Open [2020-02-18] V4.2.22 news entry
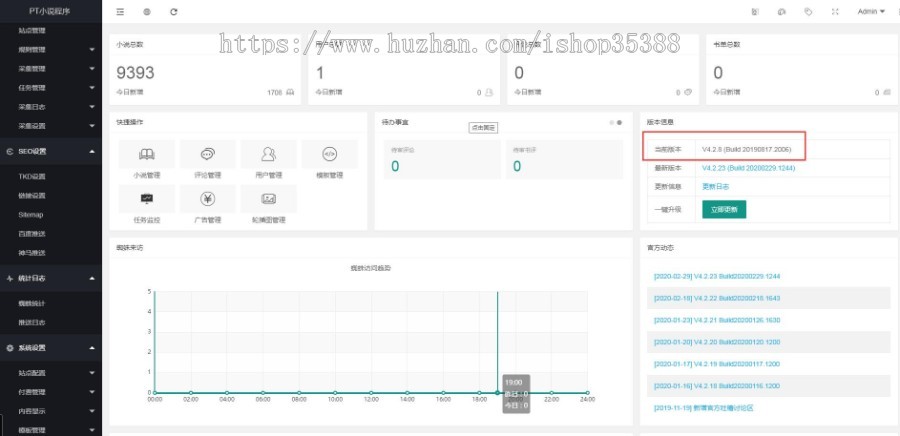Image resolution: width=900 pixels, height=436 pixels. click(x=717, y=298)
